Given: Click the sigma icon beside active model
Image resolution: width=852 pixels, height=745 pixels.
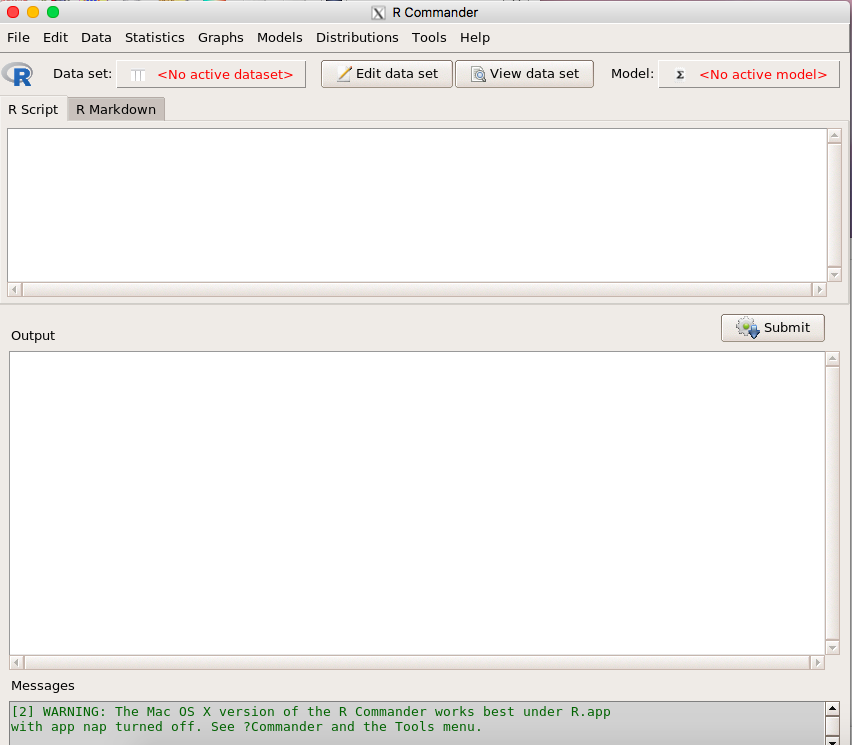Looking at the screenshot, I should (x=680, y=74).
